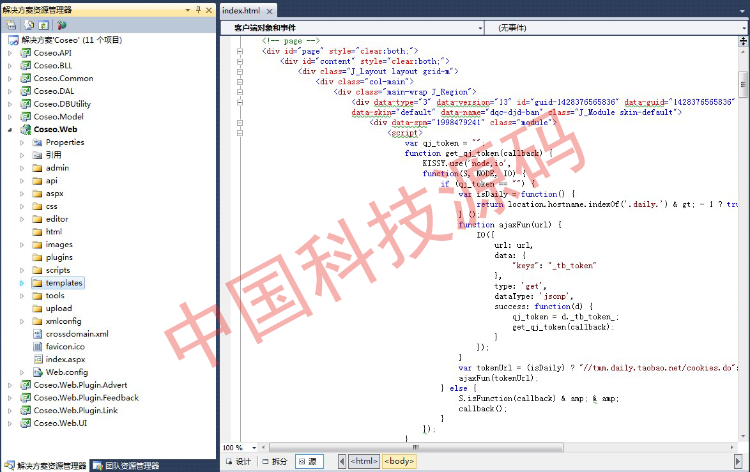Switch to 拆分 split view
Image resolution: width=750 pixels, height=472 pixels.
pyautogui.click(x=275, y=461)
